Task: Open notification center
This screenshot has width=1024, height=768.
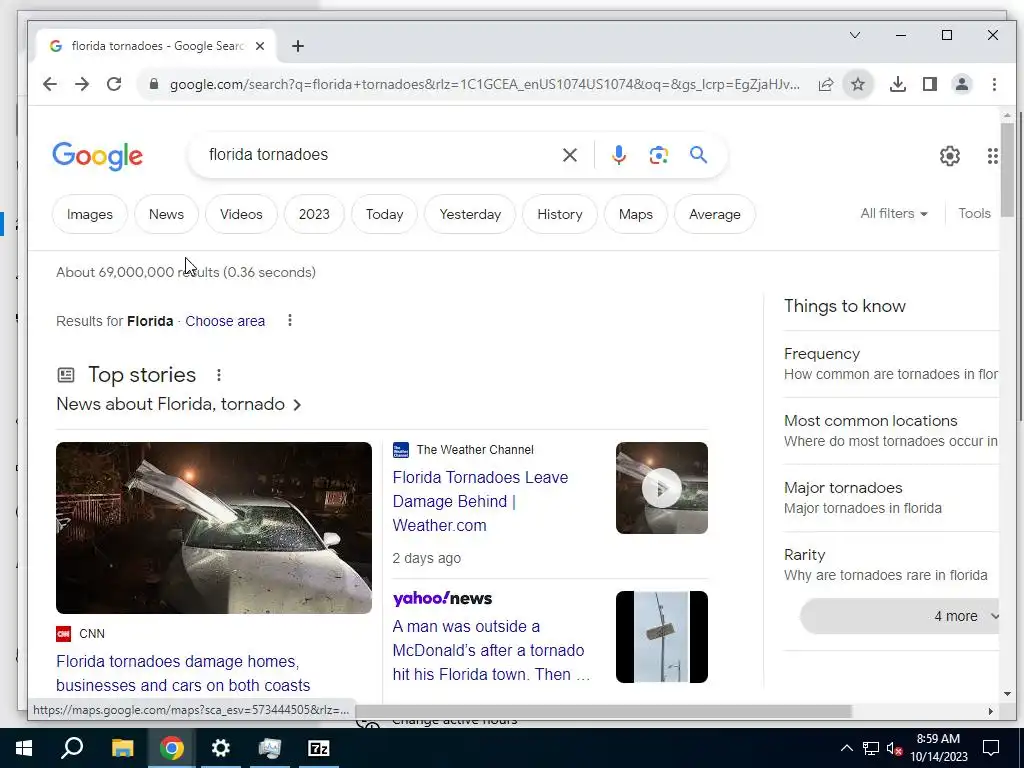Action: click(991, 748)
